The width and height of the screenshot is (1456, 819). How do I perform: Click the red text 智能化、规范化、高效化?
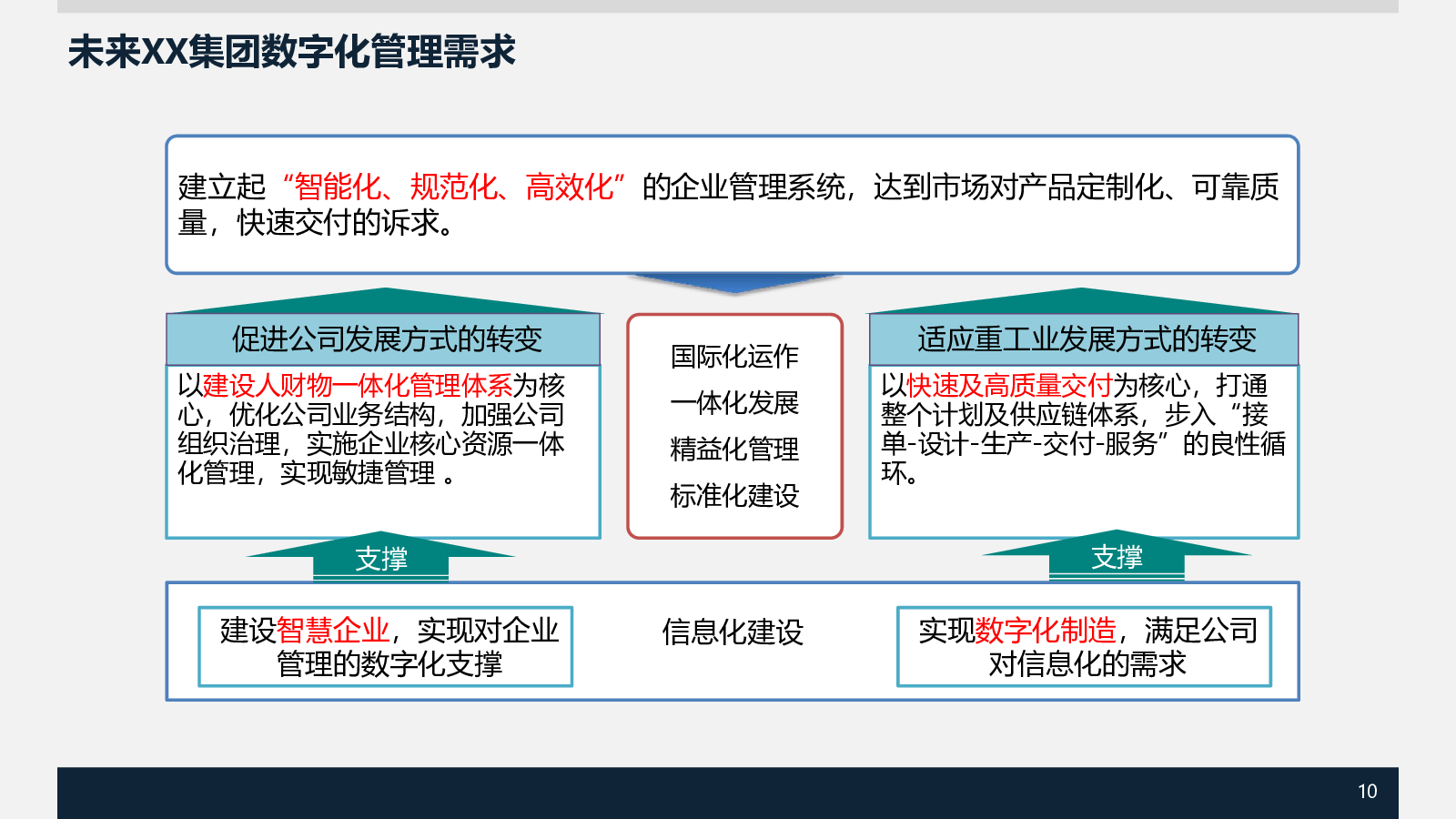[x=453, y=187]
